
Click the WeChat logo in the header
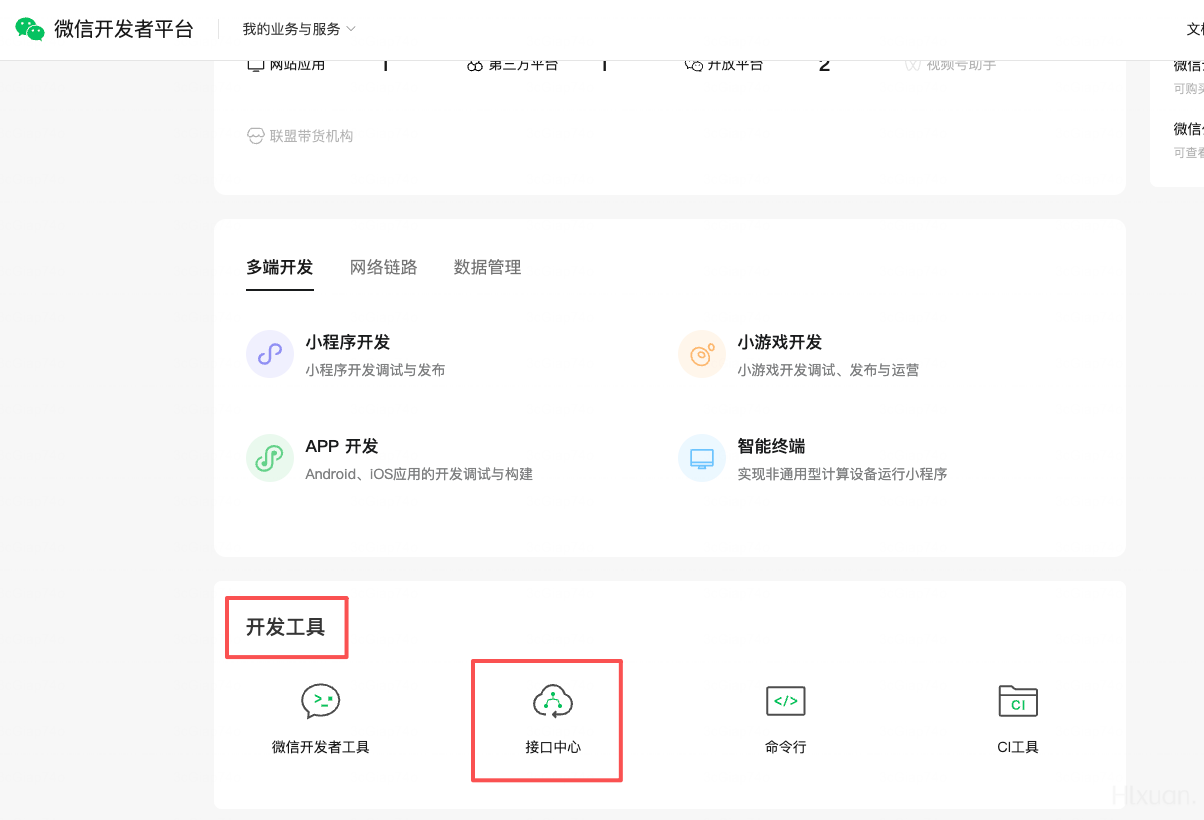coord(30,29)
